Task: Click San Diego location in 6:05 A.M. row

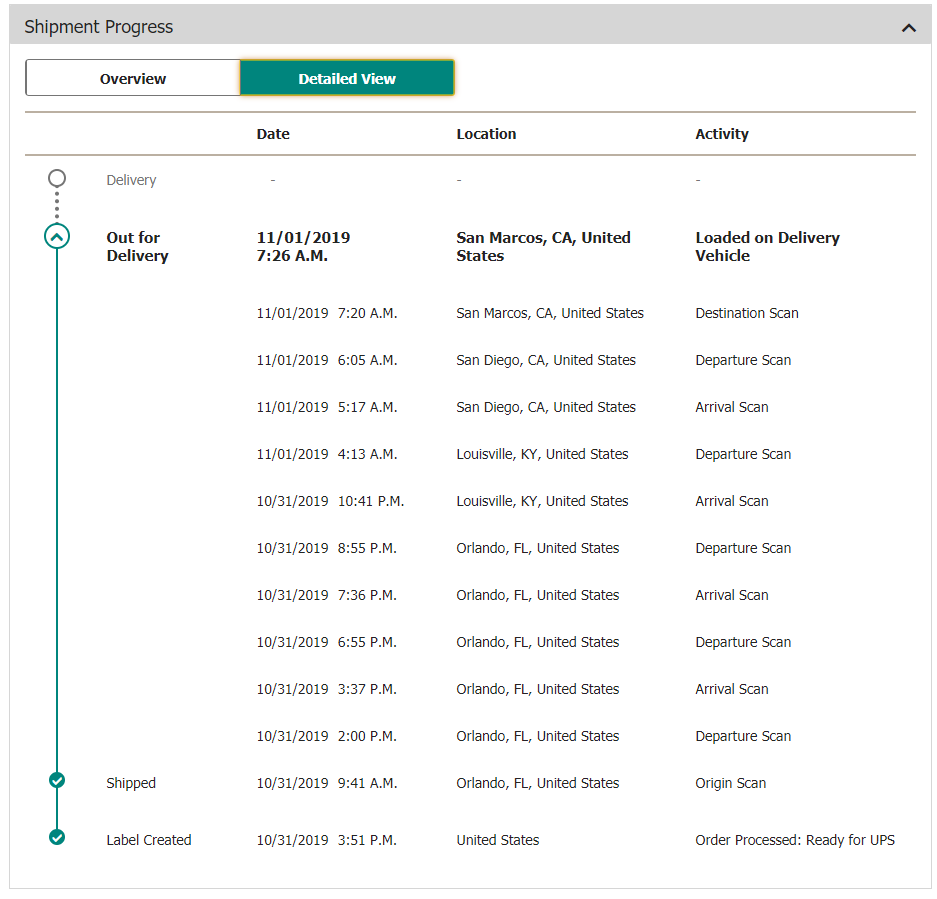Action: point(546,360)
